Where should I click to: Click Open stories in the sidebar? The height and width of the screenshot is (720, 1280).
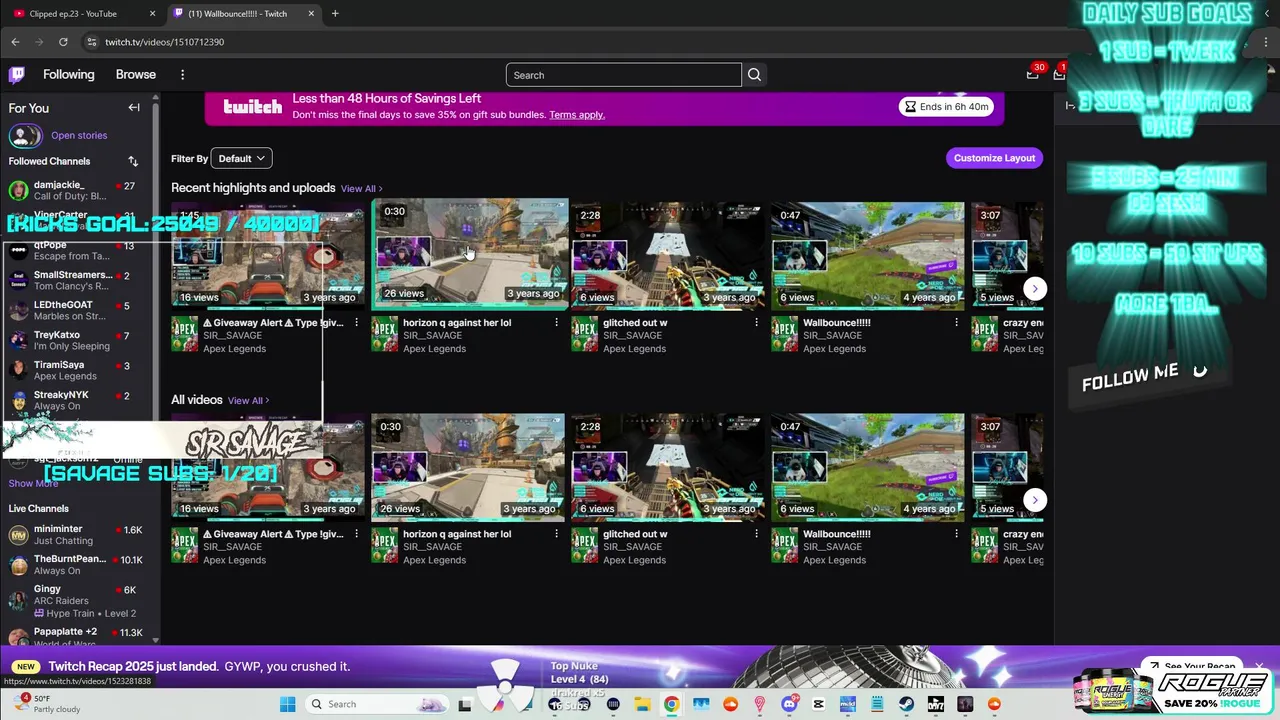coord(79,135)
